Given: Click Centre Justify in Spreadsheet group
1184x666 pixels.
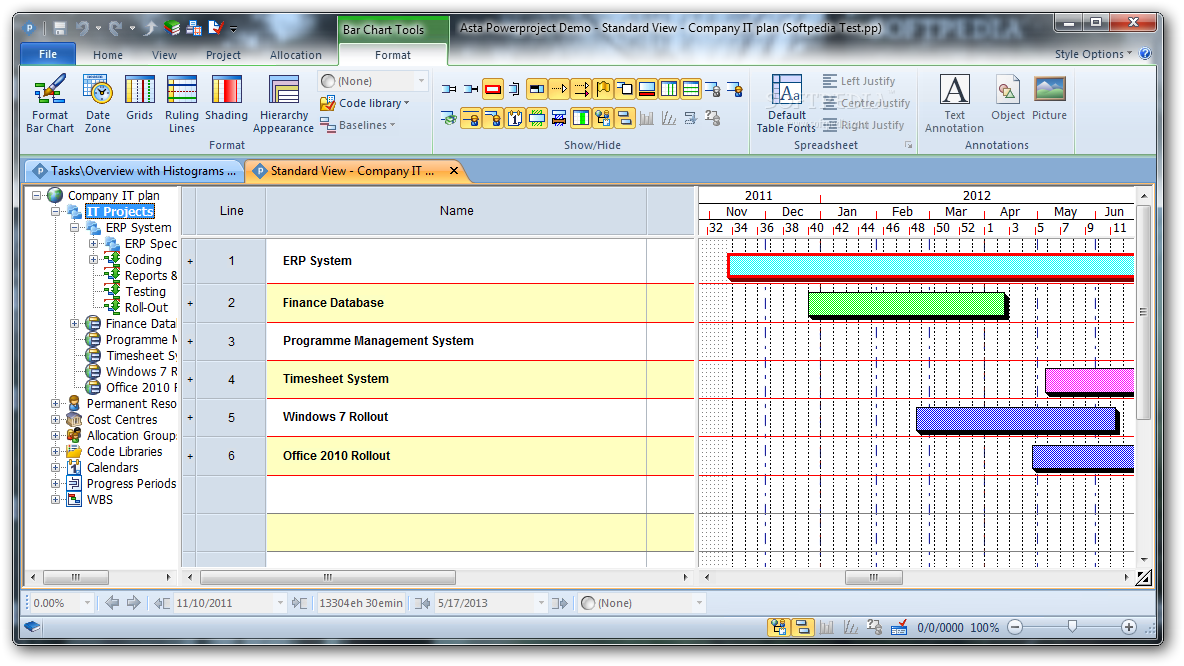Looking at the screenshot, I should (866, 103).
